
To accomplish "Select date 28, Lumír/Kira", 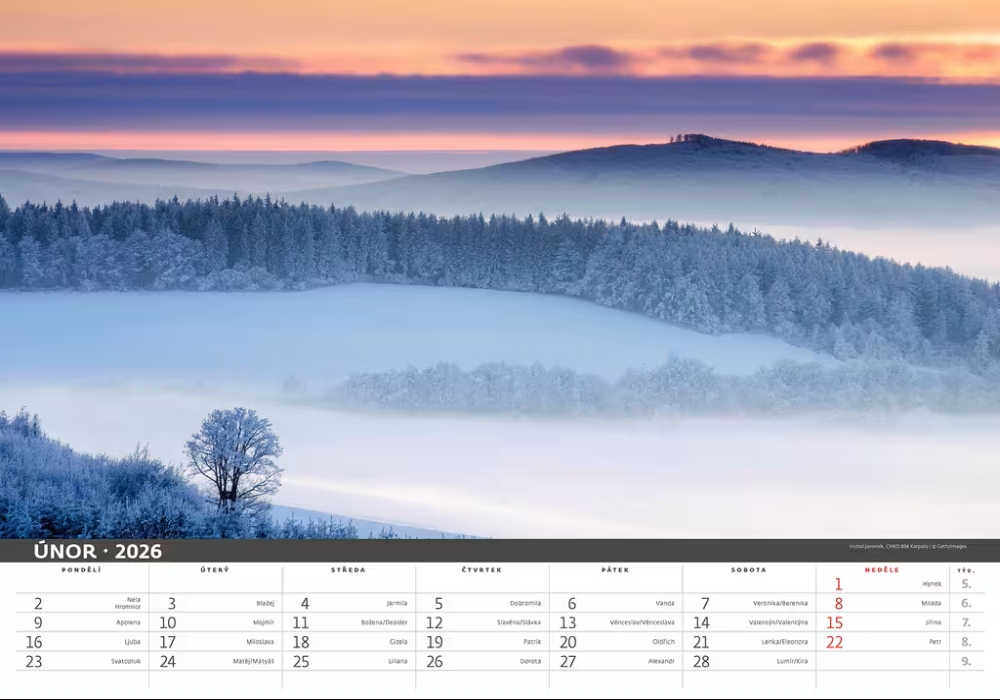I will point(701,661).
